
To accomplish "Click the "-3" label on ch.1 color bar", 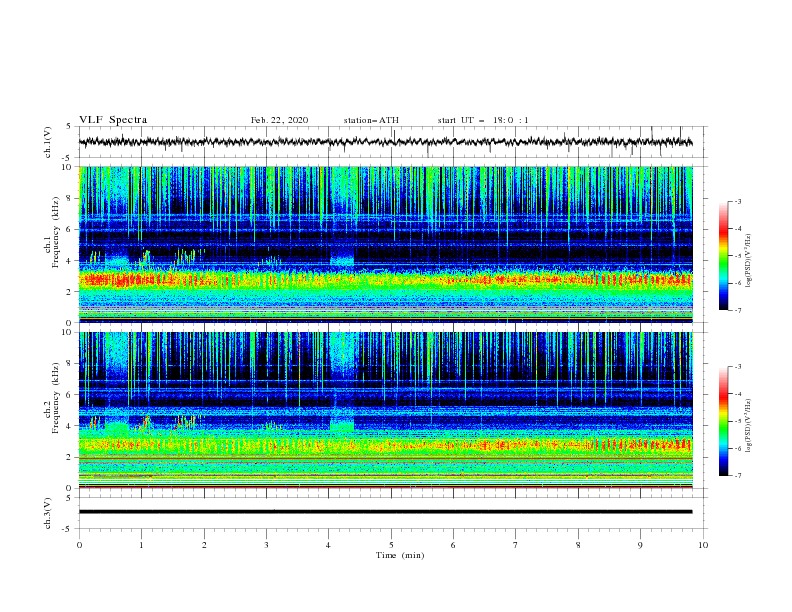I will (x=737, y=201).
